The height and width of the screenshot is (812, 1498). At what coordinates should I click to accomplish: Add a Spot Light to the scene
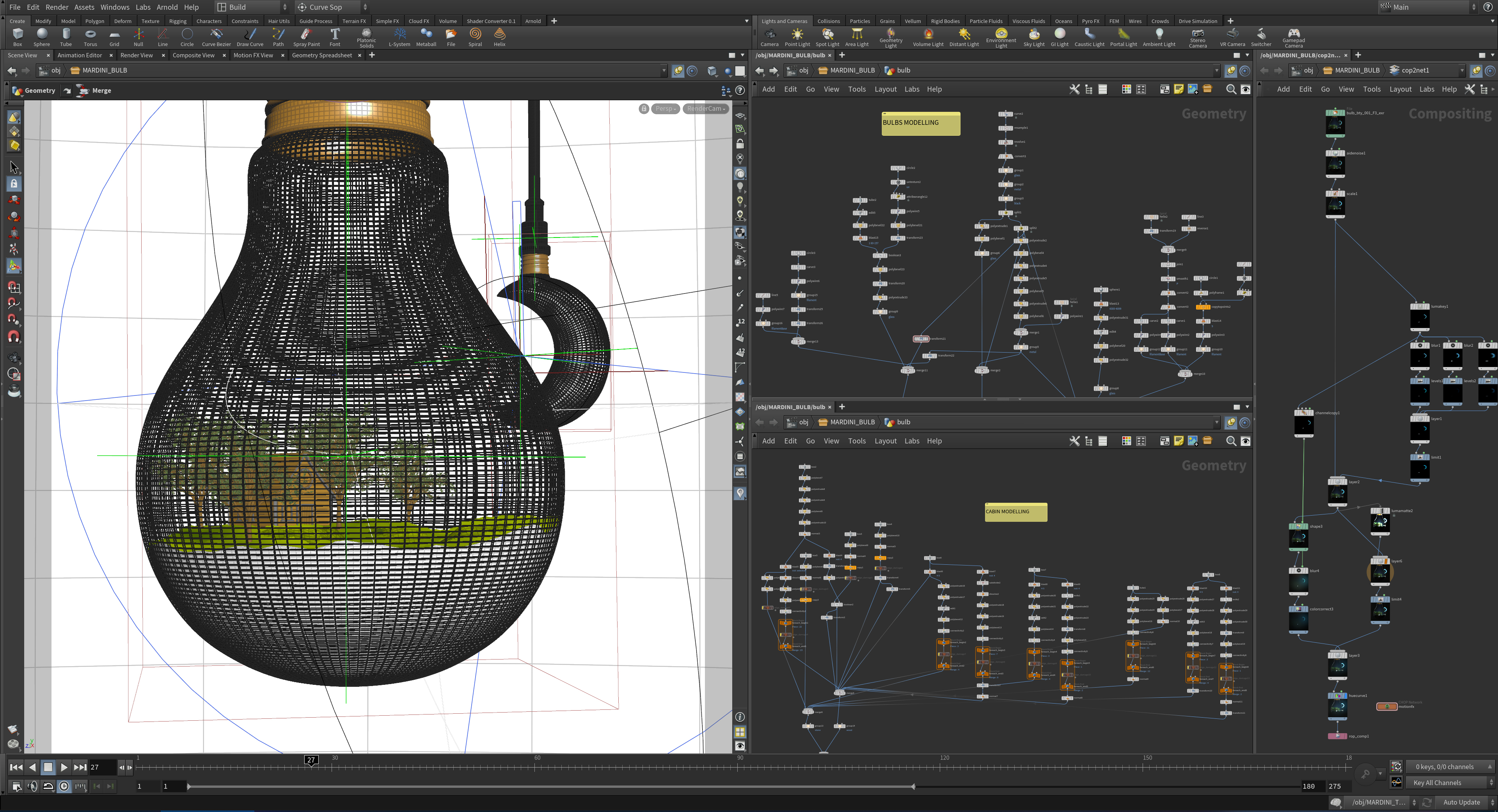pos(827,37)
